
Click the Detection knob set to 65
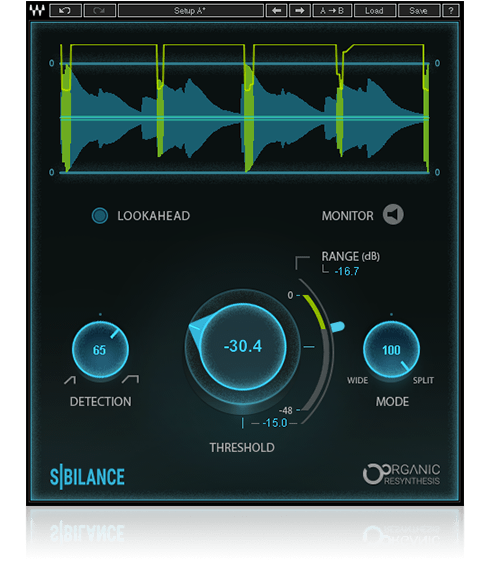tap(100, 349)
